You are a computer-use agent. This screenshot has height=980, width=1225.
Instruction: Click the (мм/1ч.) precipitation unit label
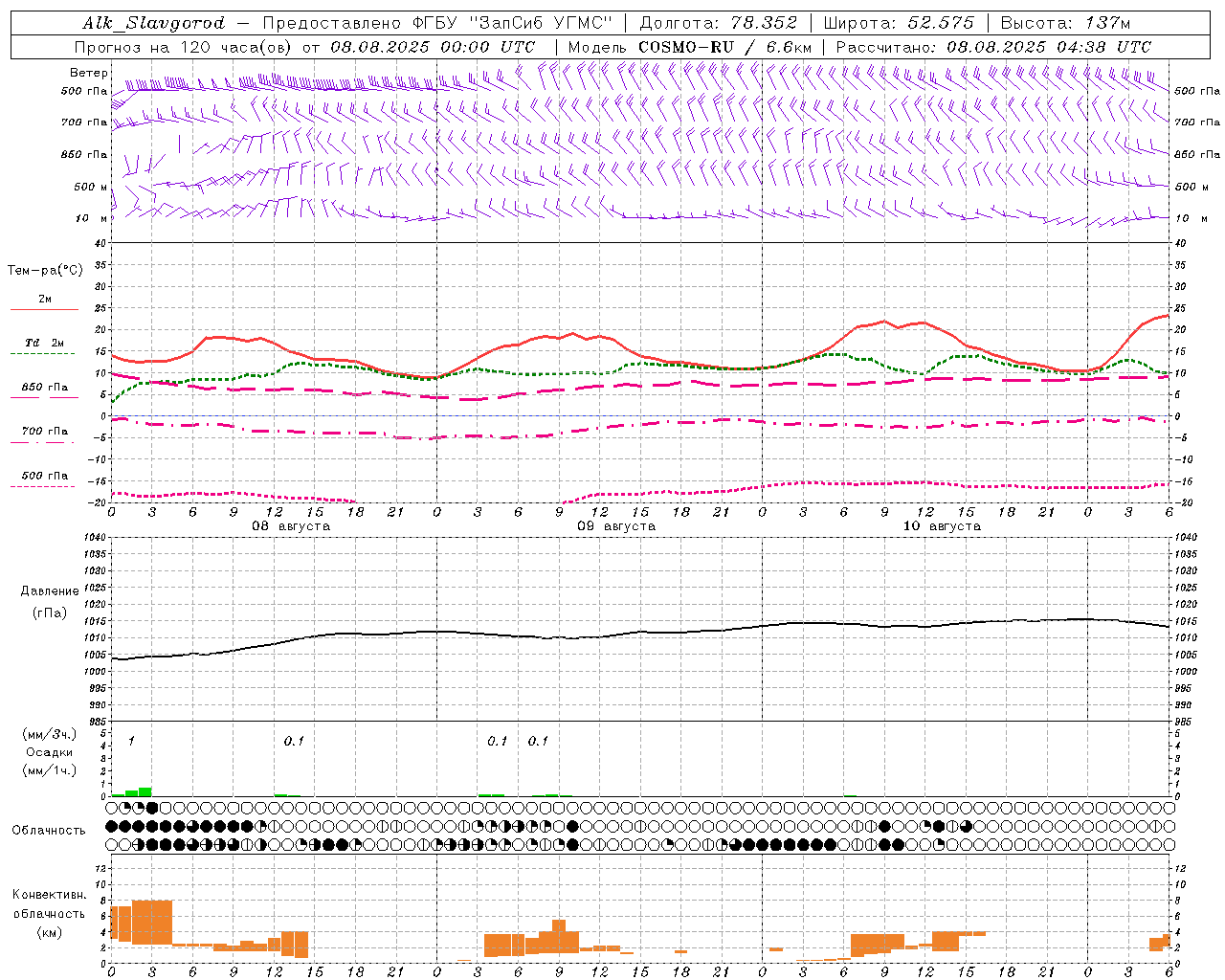click(x=49, y=770)
